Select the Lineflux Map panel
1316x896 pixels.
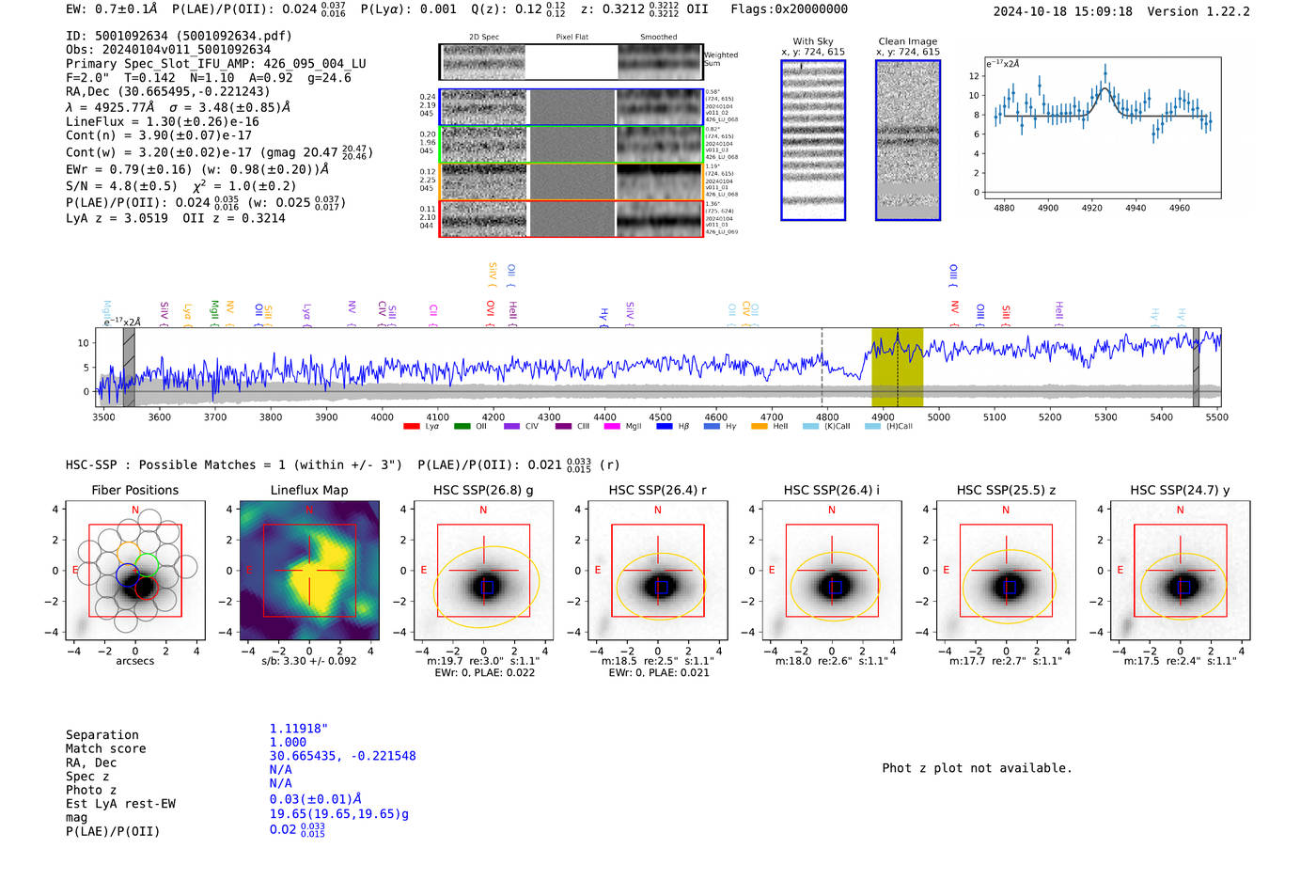(x=309, y=571)
